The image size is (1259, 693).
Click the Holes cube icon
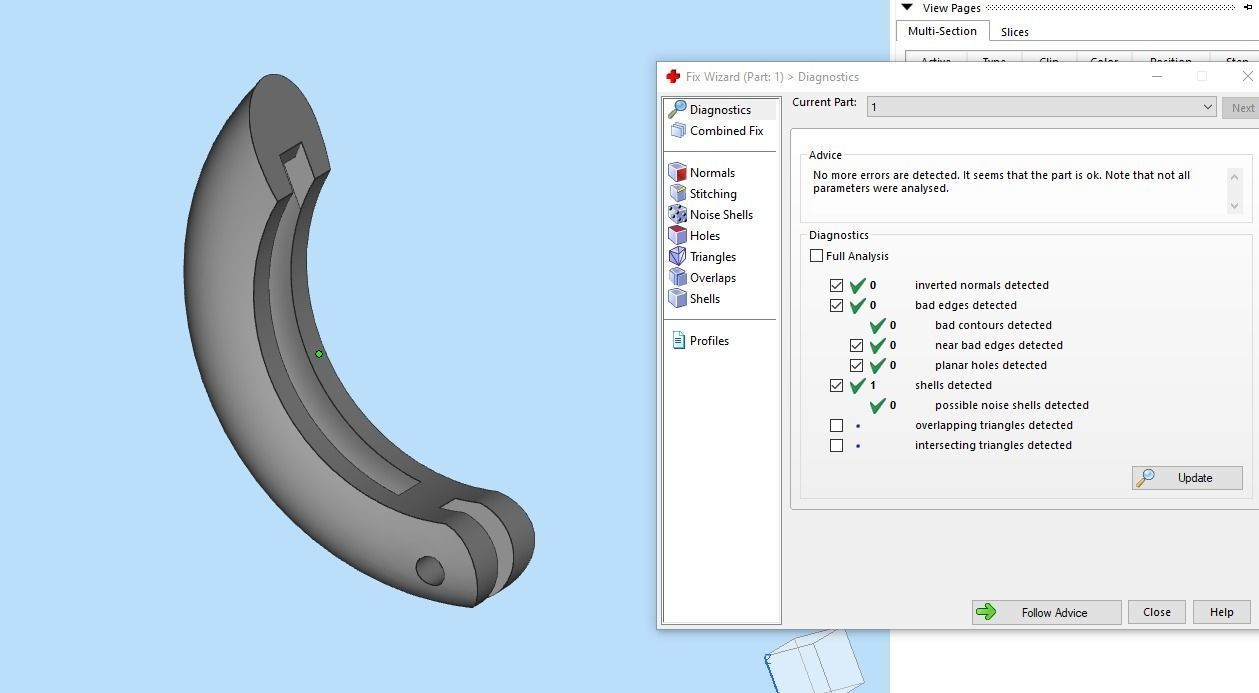[677, 235]
